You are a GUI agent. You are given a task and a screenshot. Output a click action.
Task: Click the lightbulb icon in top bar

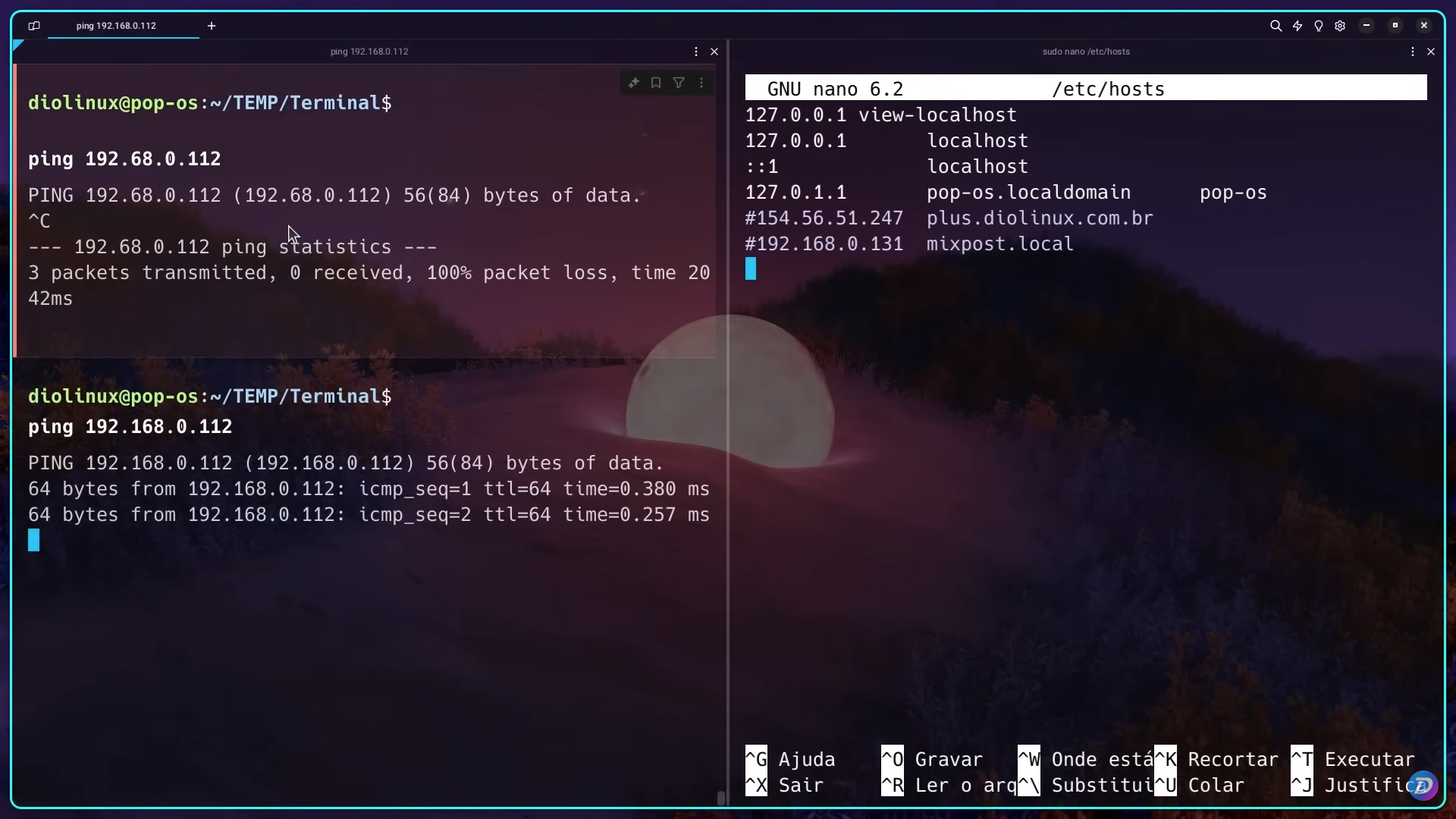tap(1319, 25)
